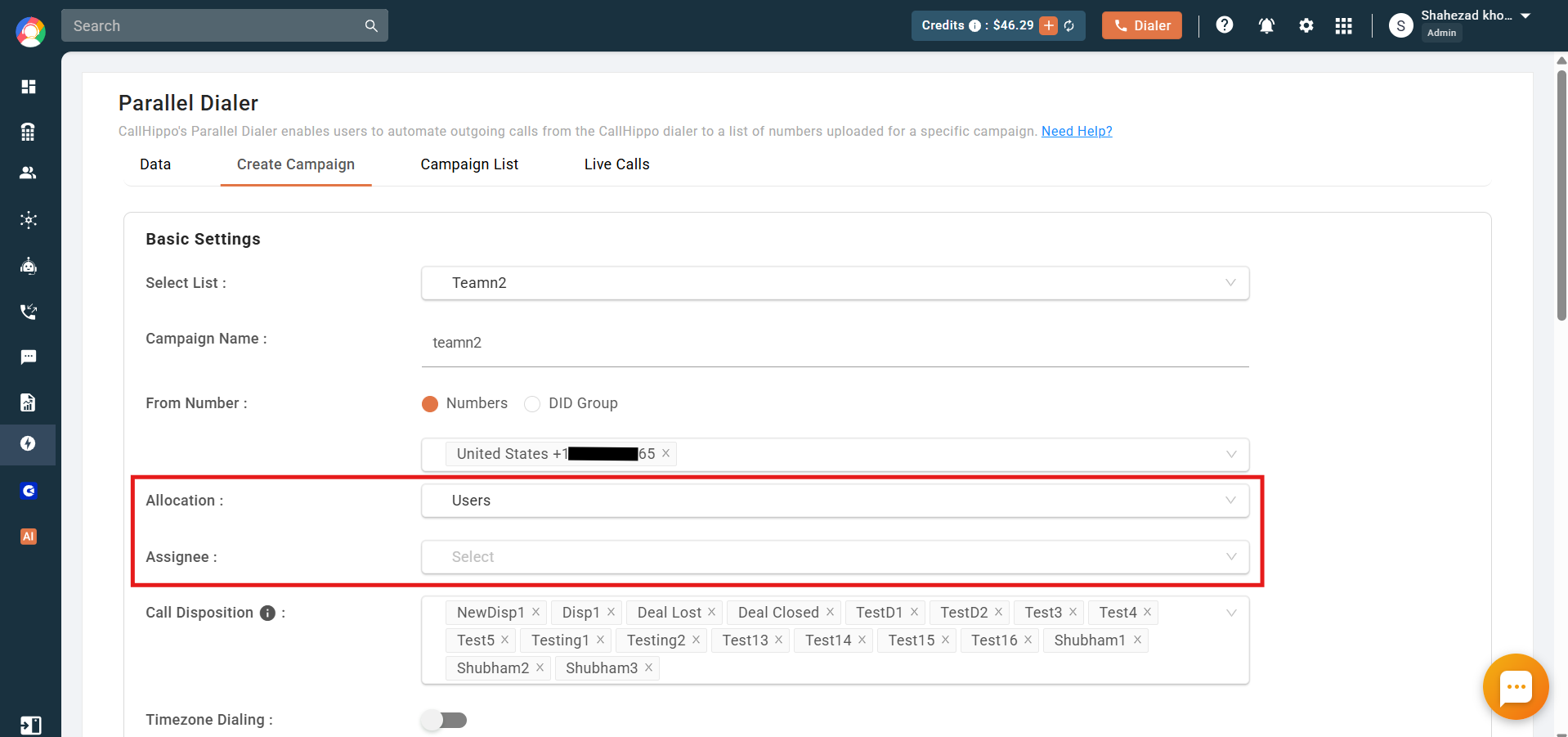Remove the Deal Closed disposition tag

[x=830, y=612]
